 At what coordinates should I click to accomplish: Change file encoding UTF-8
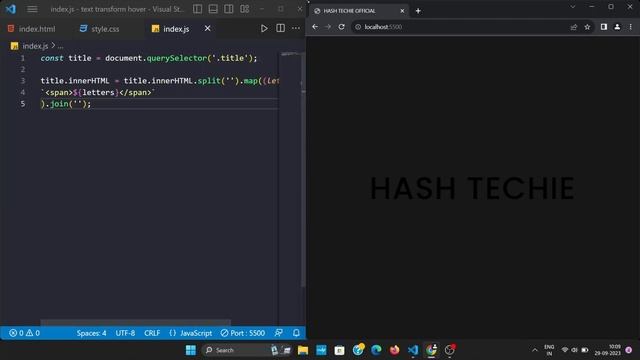125,333
